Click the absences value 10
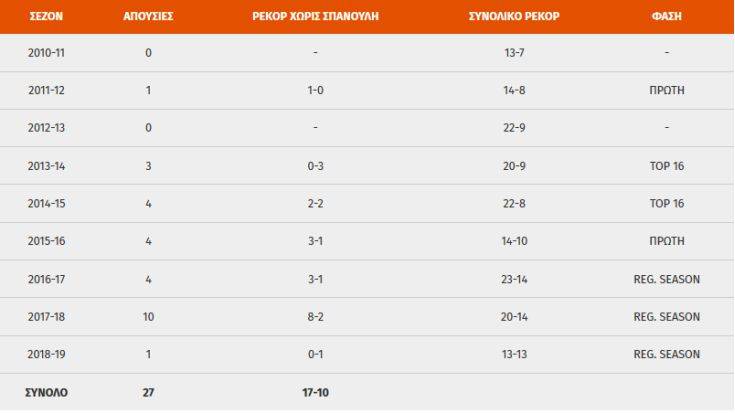735x413 pixels. pyautogui.click(x=148, y=317)
